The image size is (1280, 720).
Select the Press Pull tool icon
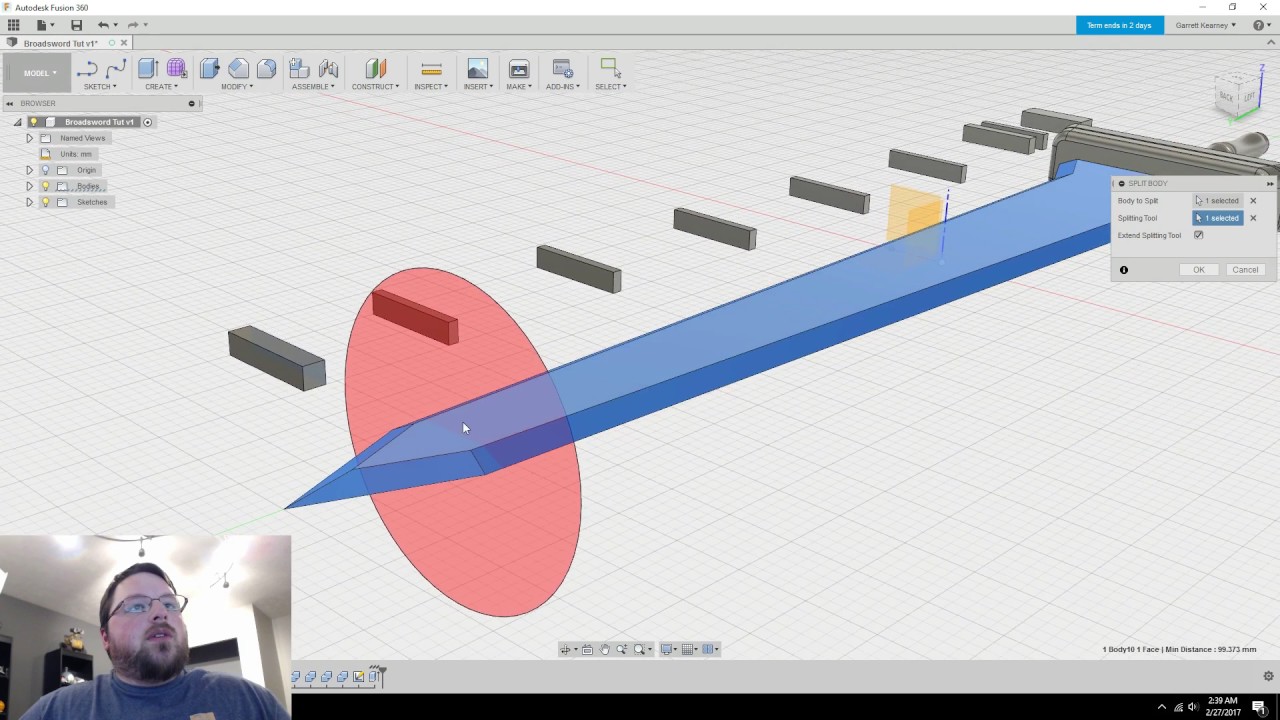[209, 68]
